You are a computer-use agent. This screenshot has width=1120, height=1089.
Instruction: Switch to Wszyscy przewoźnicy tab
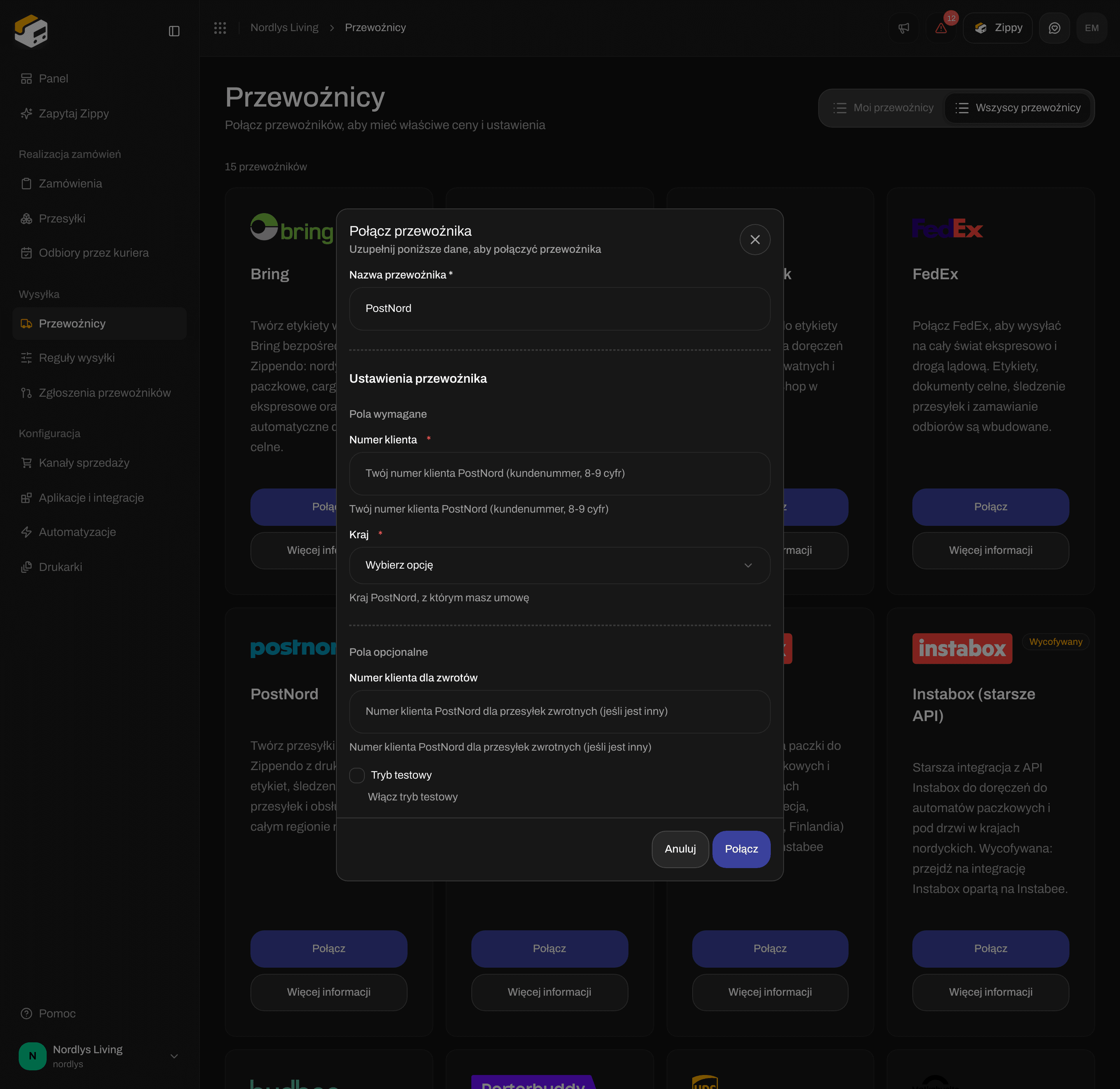click(1018, 108)
